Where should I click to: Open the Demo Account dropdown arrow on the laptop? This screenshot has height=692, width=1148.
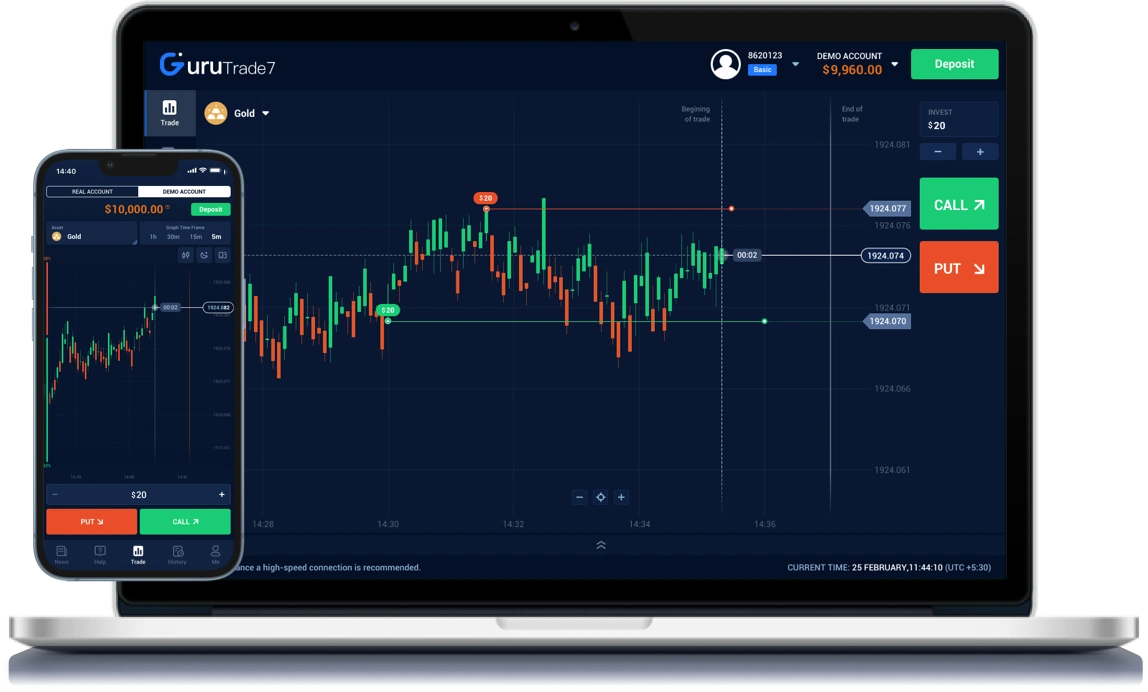tap(895, 64)
